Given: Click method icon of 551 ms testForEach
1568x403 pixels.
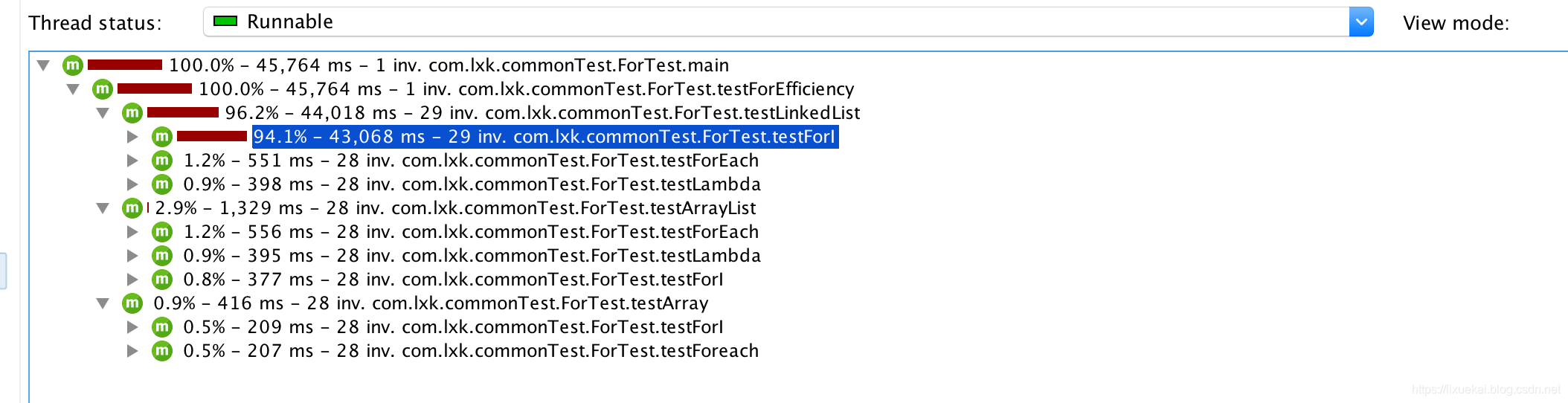Looking at the screenshot, I should 161,161.
